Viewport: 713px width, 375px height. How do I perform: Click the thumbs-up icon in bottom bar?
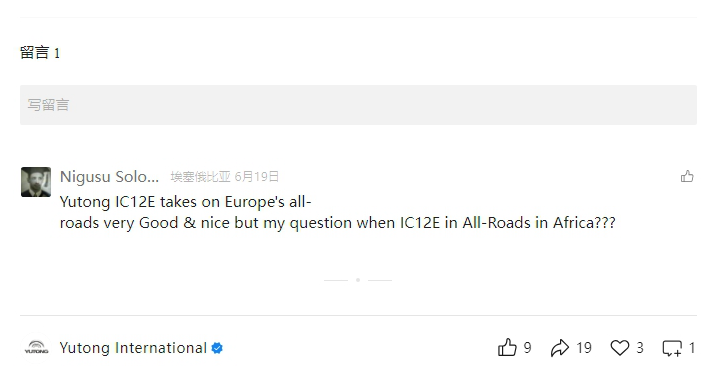click(507, 348)
